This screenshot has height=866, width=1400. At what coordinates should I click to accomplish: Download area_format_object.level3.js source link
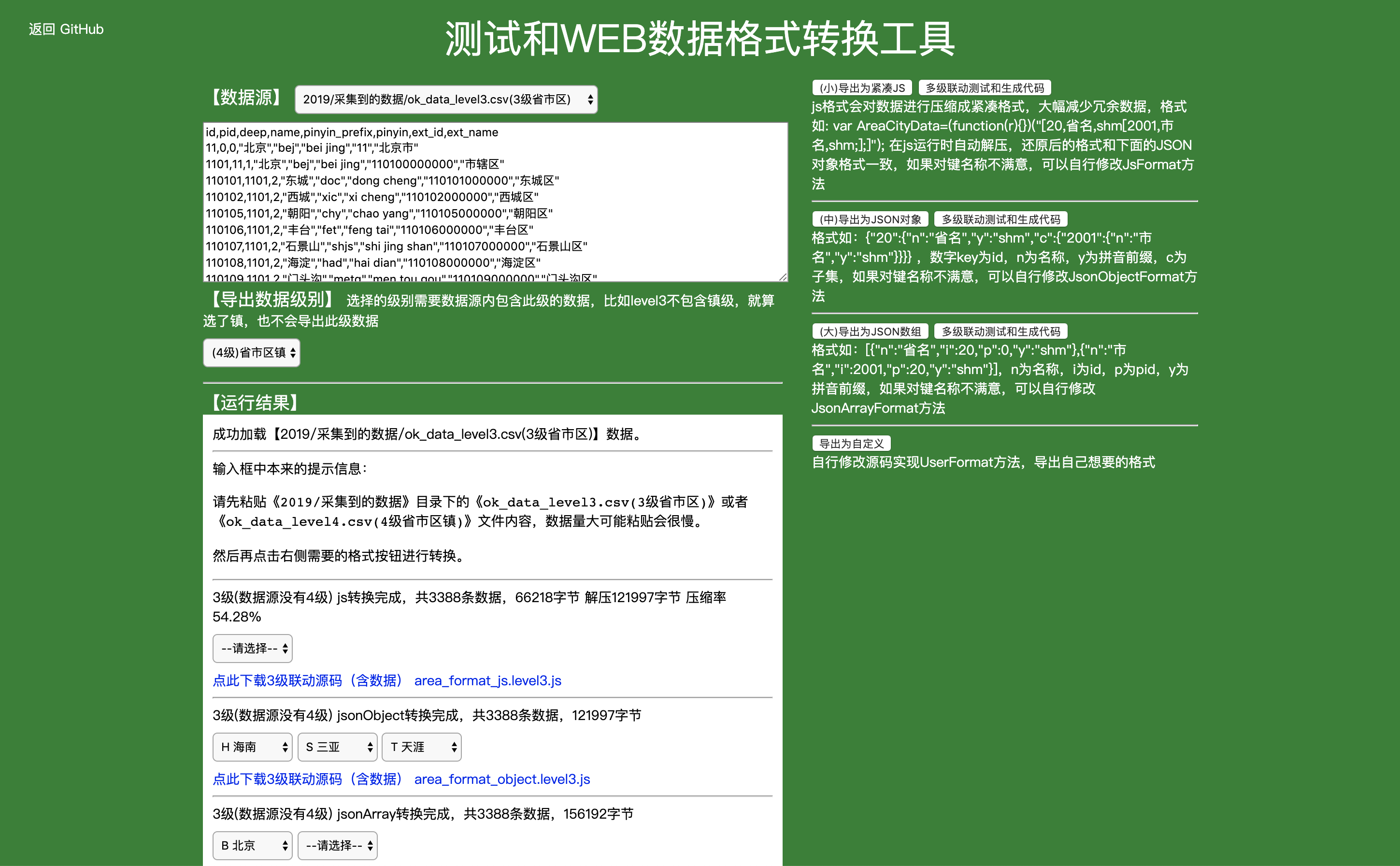(401, 779)
